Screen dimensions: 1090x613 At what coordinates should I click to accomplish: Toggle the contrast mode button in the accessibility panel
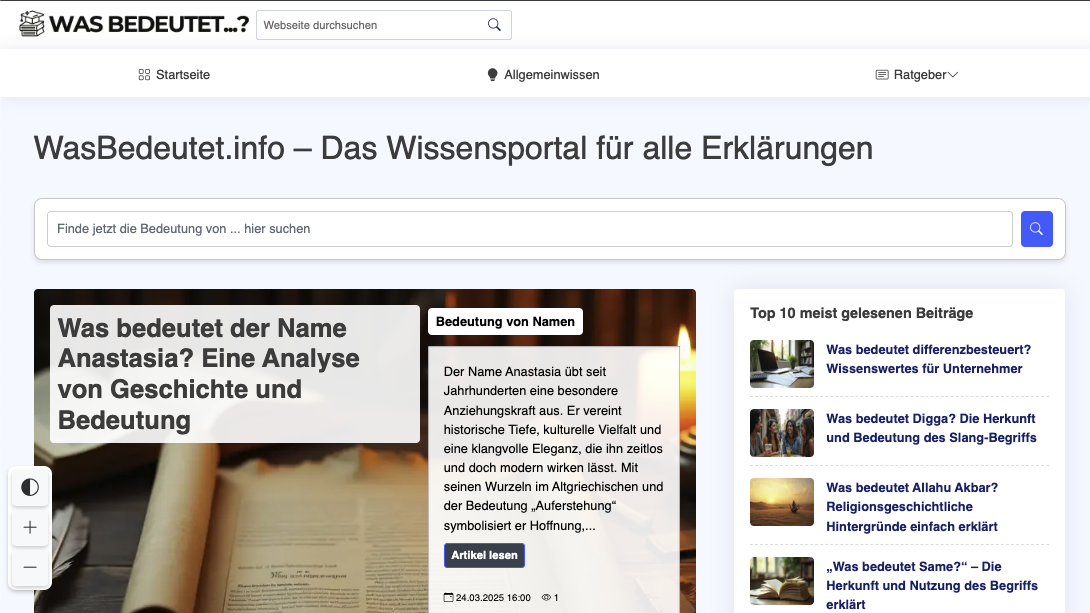pyautogui.click(x=30, y=487)
